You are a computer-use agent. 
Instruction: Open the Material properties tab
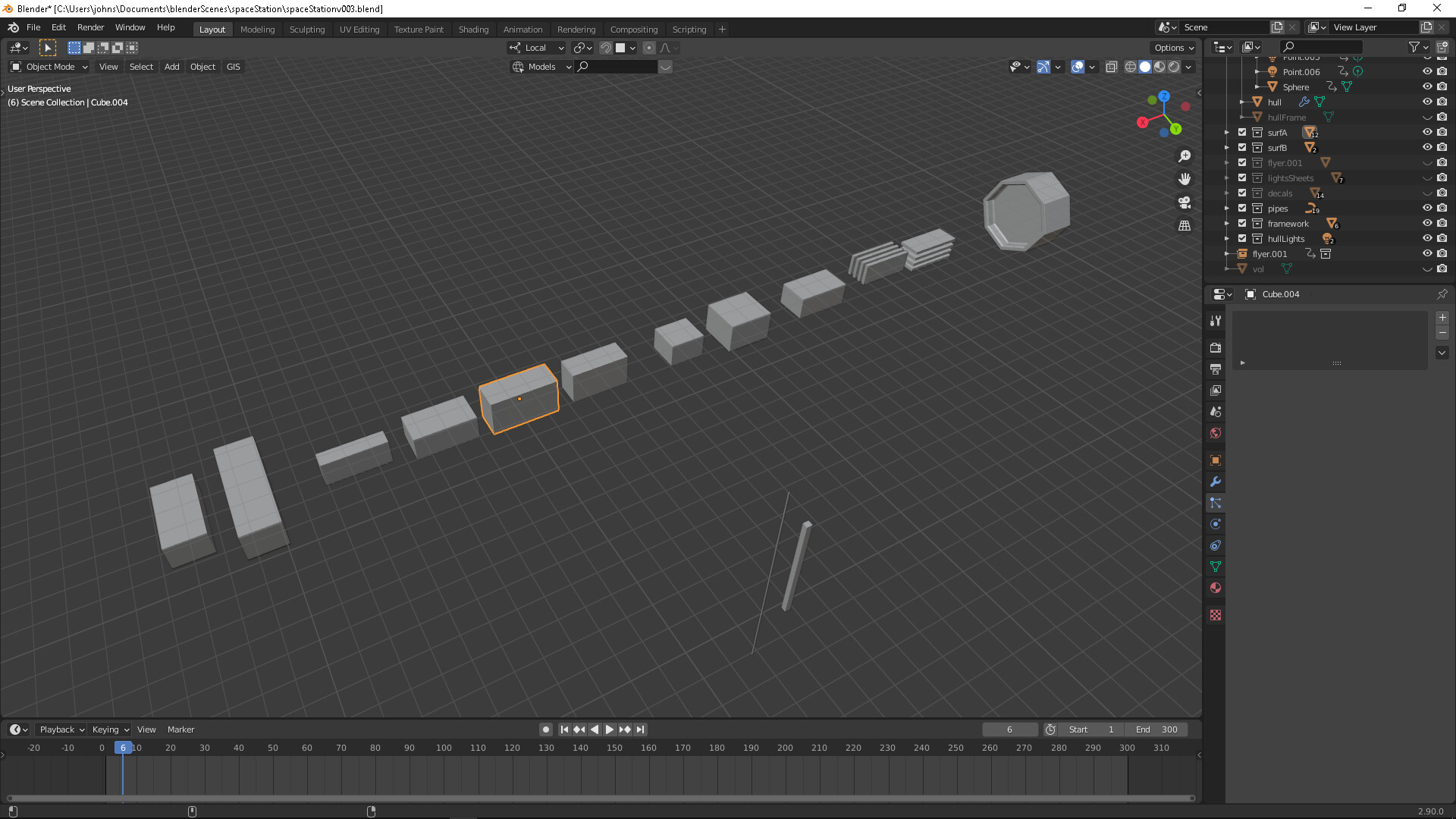(x=1216, y=588)
